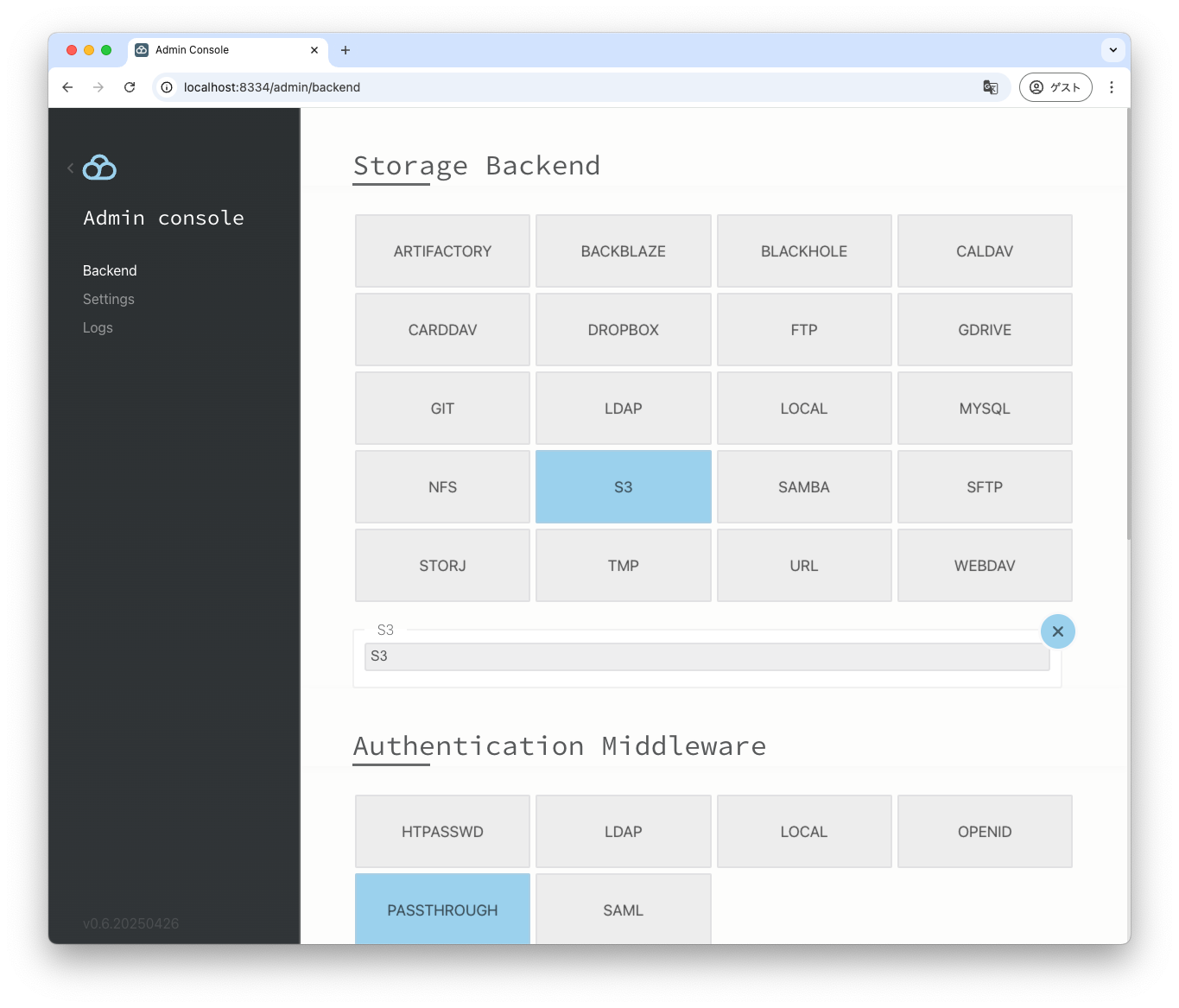Open the Settings page from the sidebar
The height and width of the screenshot is (1008, 1179).
[x=108, y=299]
